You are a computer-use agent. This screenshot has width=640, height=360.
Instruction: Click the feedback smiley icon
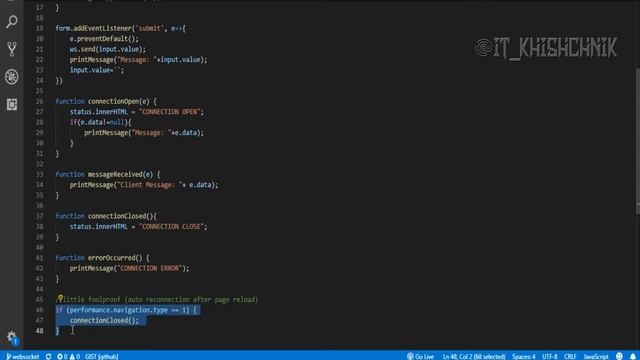tap(619, 356)
